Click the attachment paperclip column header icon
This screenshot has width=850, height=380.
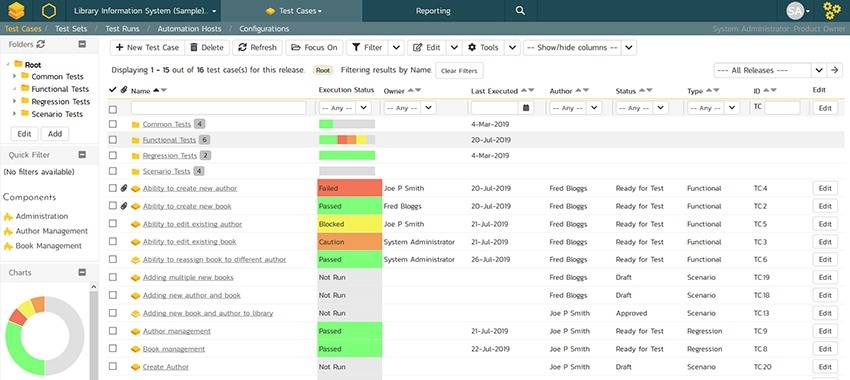(123, 90)
